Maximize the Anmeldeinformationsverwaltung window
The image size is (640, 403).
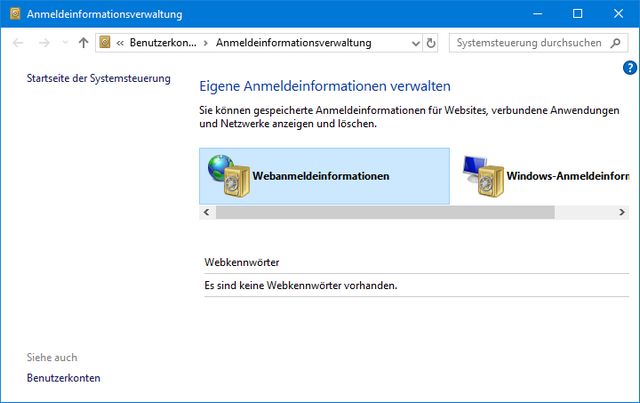(577, 13)
